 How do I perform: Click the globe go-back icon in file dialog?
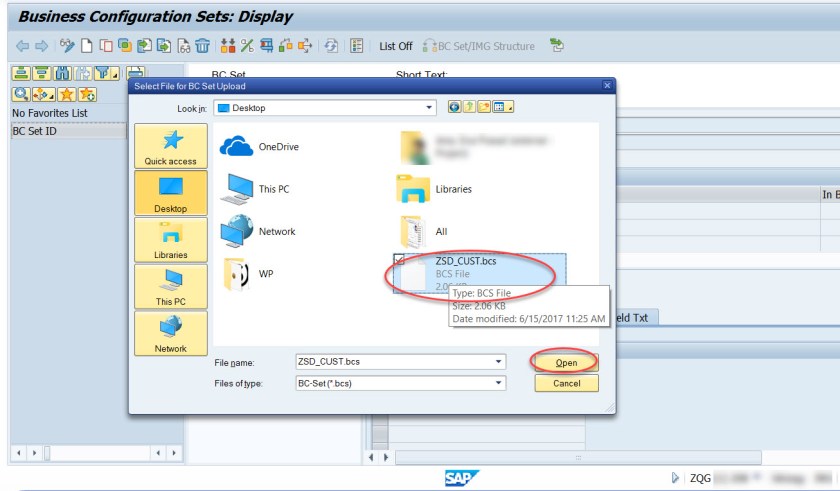click(454, 107)
